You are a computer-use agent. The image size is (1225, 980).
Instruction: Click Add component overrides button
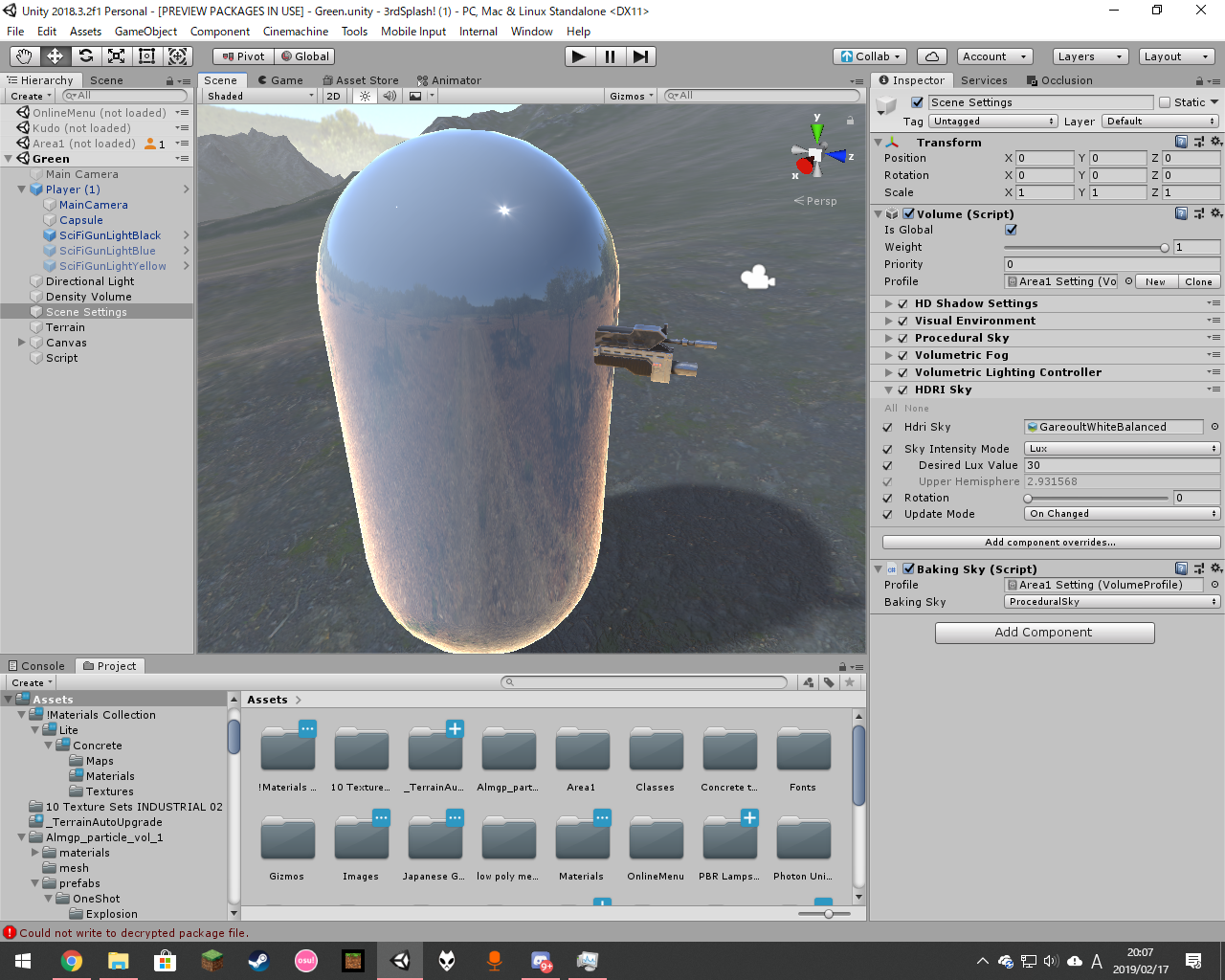1050,542
